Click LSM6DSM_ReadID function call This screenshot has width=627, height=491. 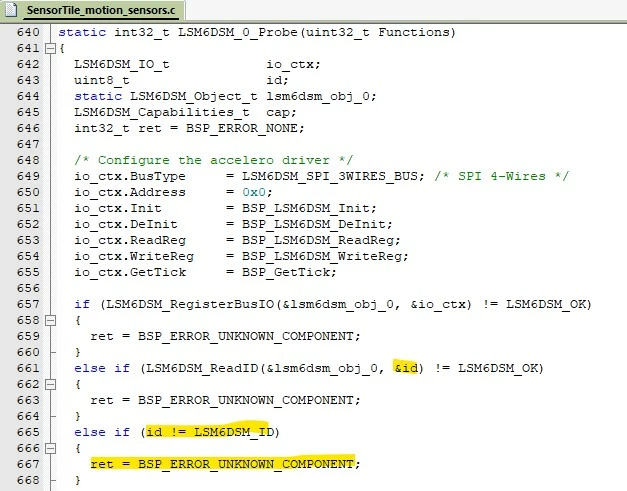click(x=202, y=368)
